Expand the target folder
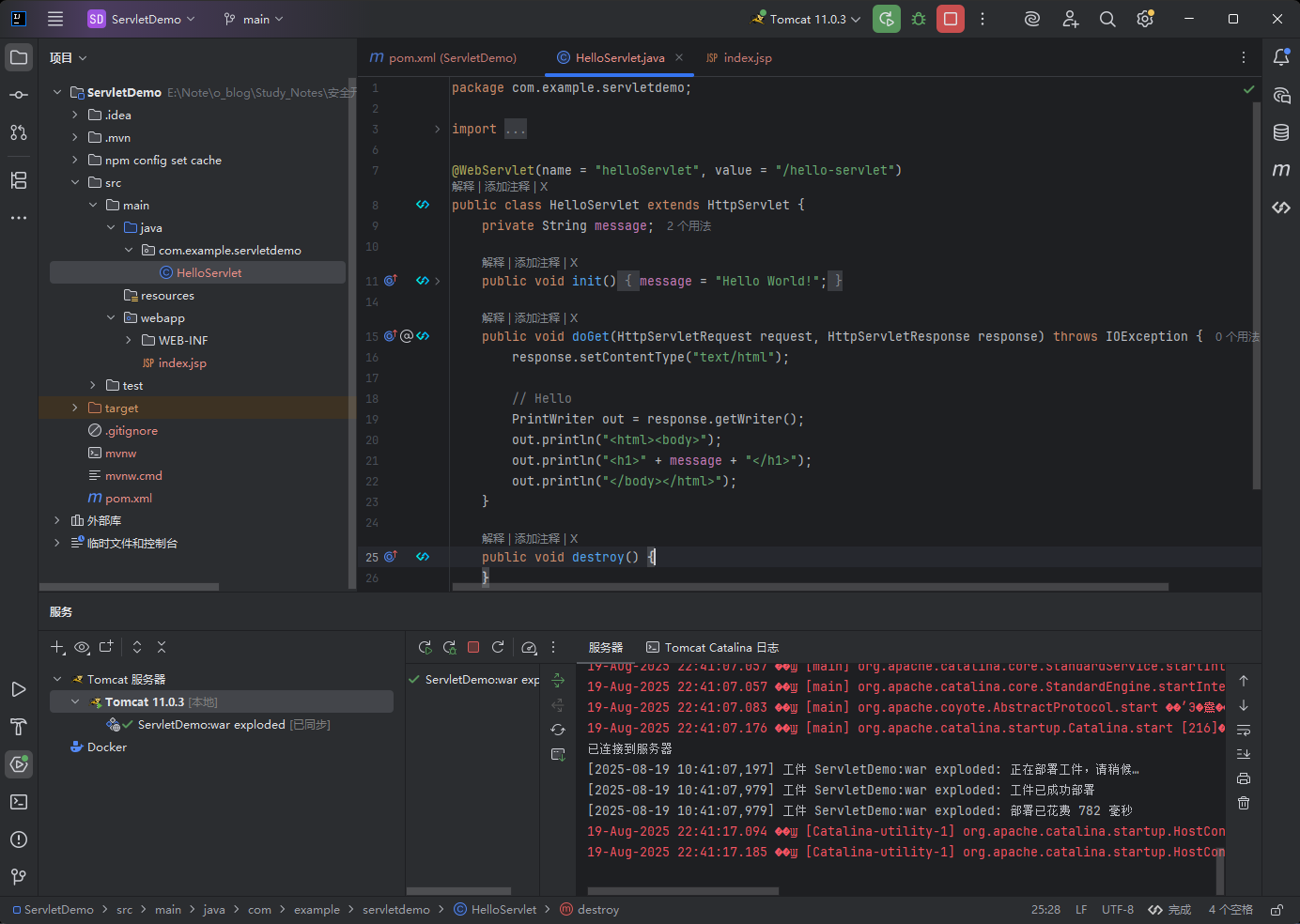The width and height of the screenshot is (1300, 924). tap(75, 408)
